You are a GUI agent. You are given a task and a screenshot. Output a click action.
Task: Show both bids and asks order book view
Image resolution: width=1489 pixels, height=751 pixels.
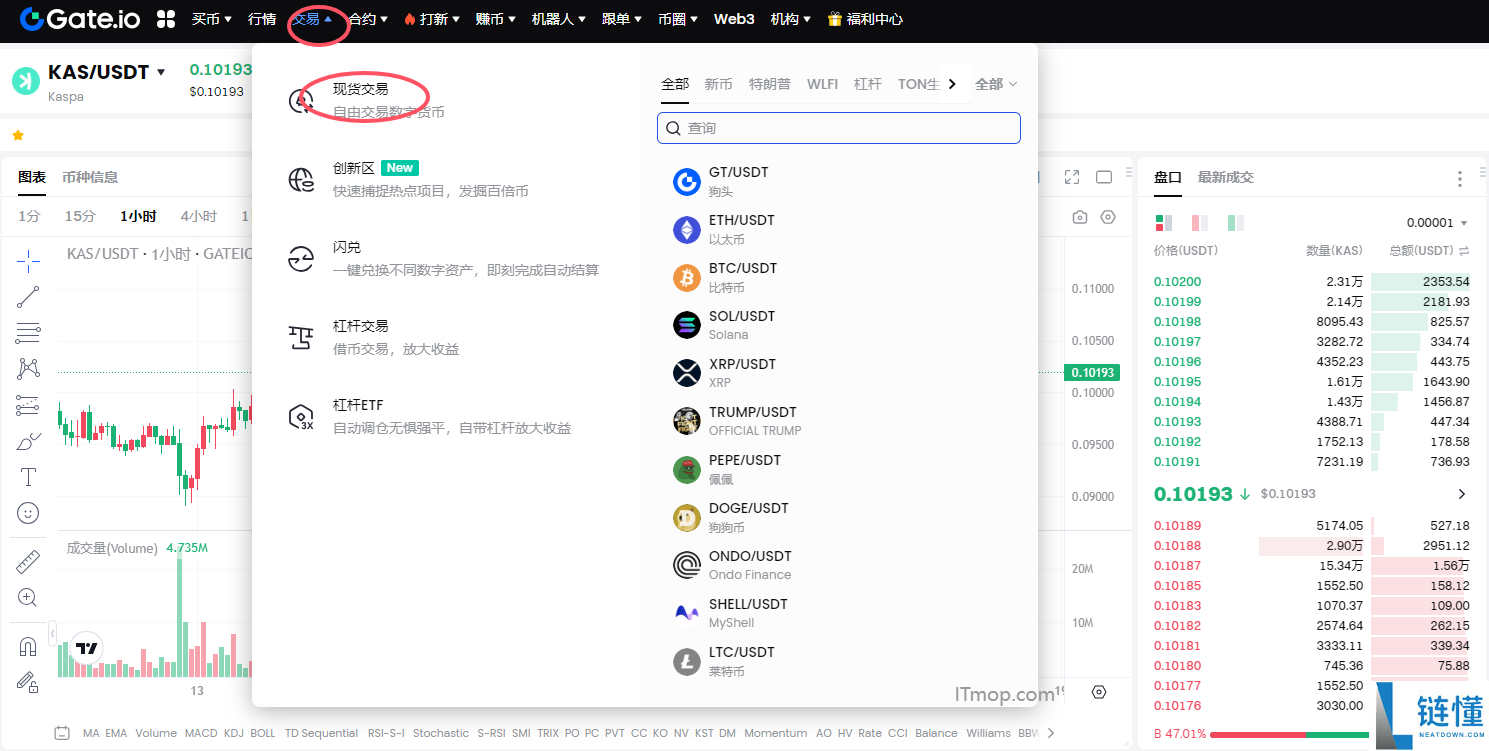(x=1163, y=223)
